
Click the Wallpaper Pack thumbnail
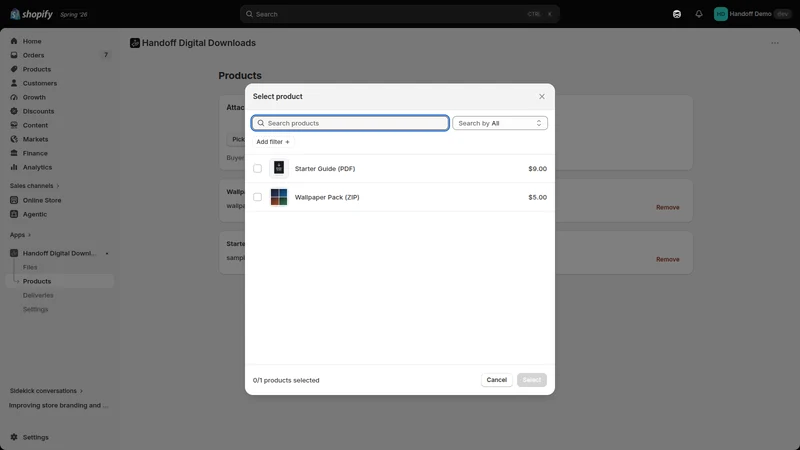coord(279,197)
